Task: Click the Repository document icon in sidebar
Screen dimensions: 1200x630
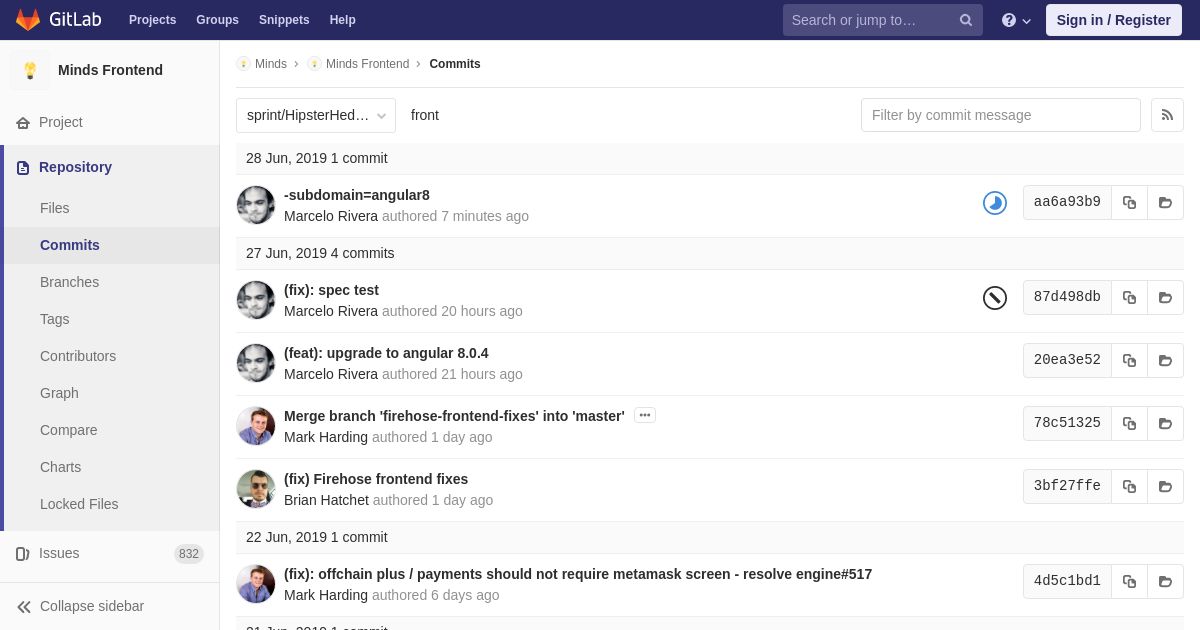Action: click(x=23, y=167)
